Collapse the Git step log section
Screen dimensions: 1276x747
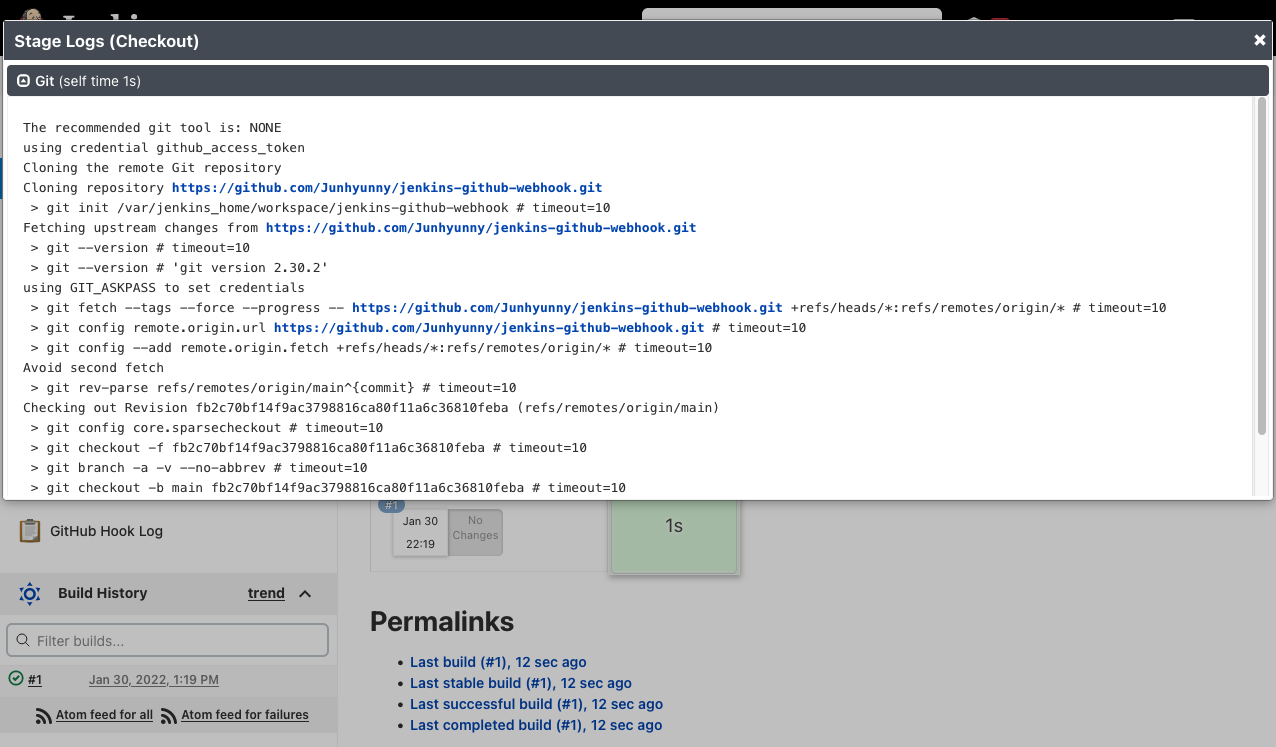[24, 80]
